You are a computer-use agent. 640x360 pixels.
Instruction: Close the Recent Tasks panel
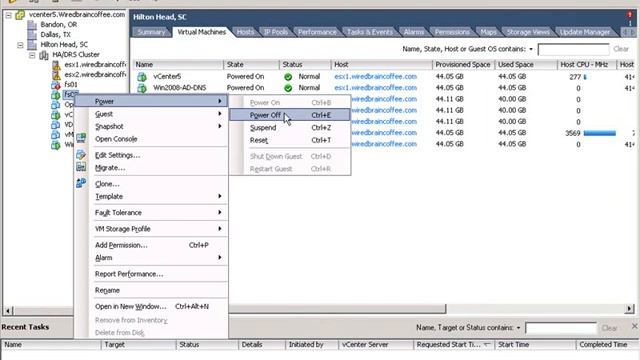point(635,326)
